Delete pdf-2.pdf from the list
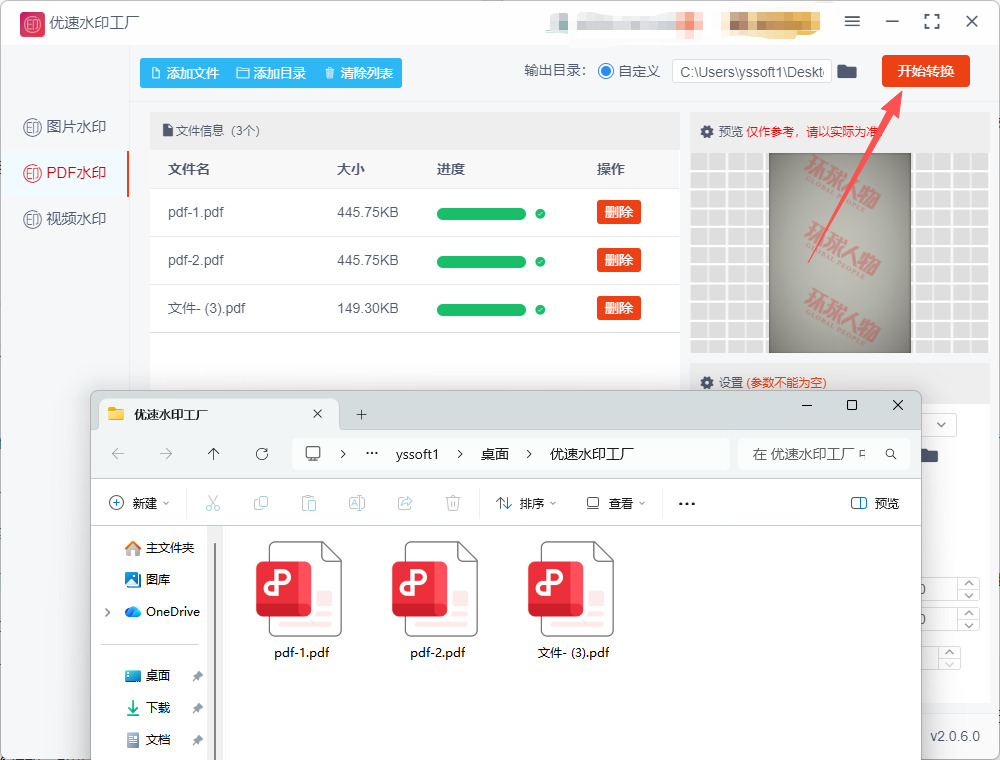Viewport: 1000px width, 760px height. 619,260
